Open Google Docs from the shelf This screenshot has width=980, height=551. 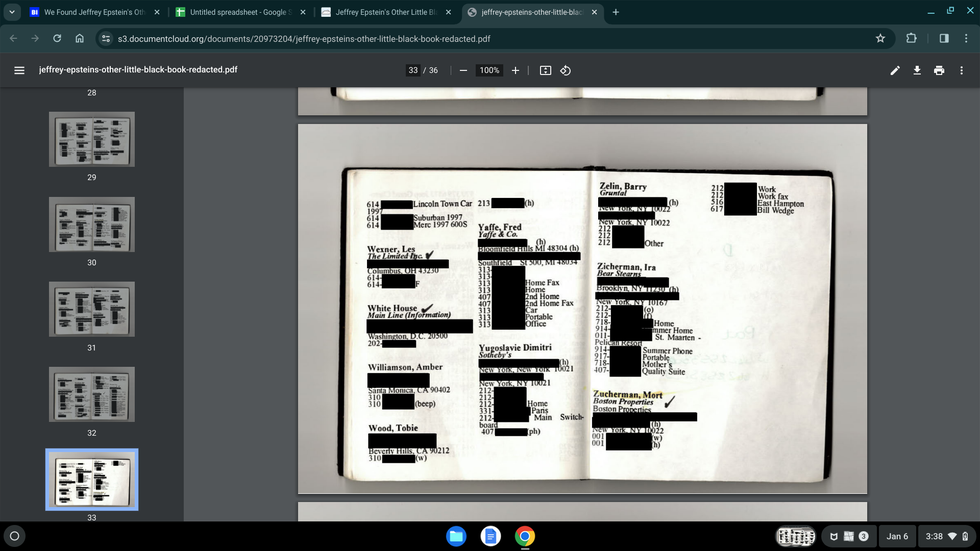(x=491, y=536)
